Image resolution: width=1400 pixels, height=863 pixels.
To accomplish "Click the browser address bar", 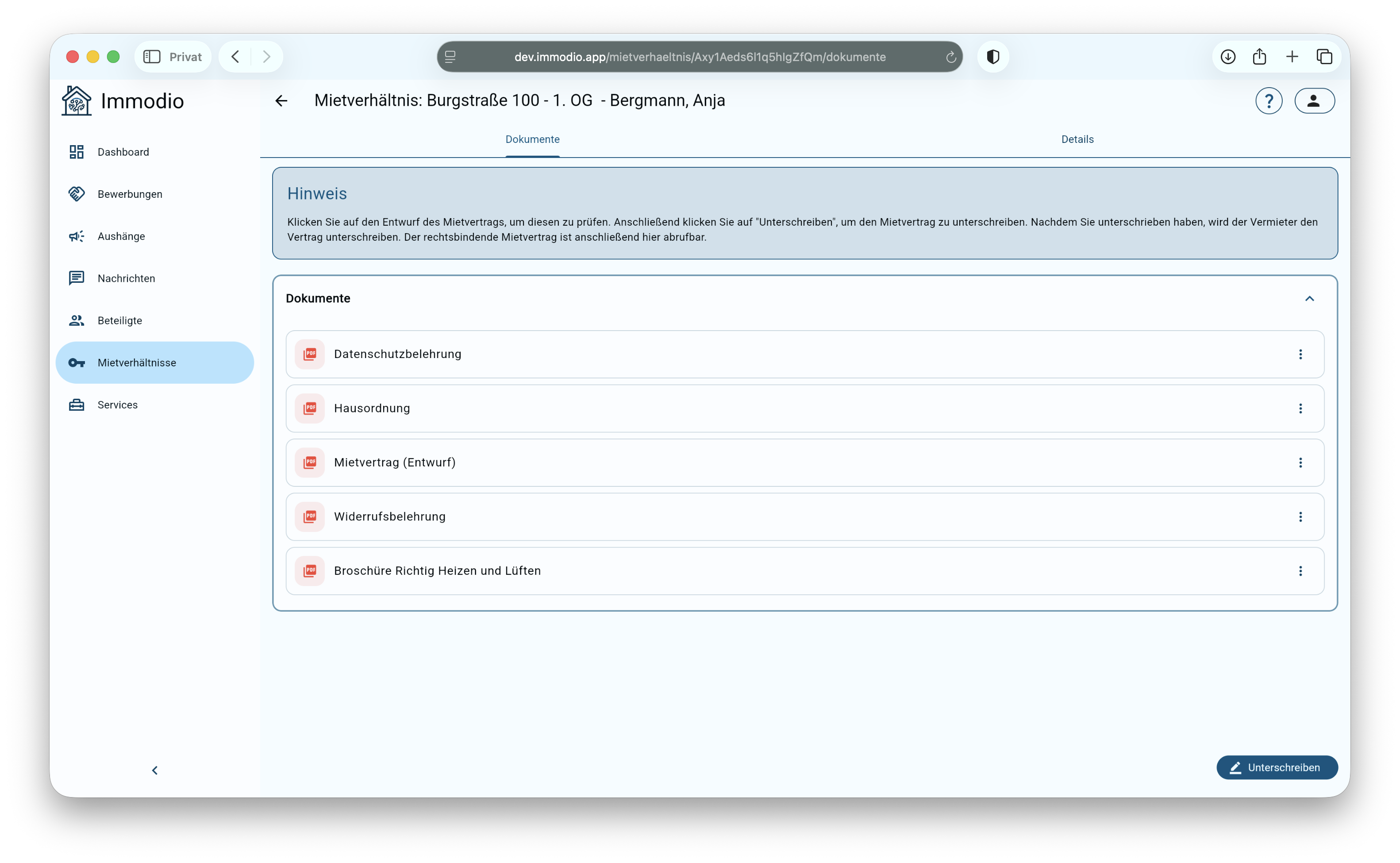I will pos(700,57).
